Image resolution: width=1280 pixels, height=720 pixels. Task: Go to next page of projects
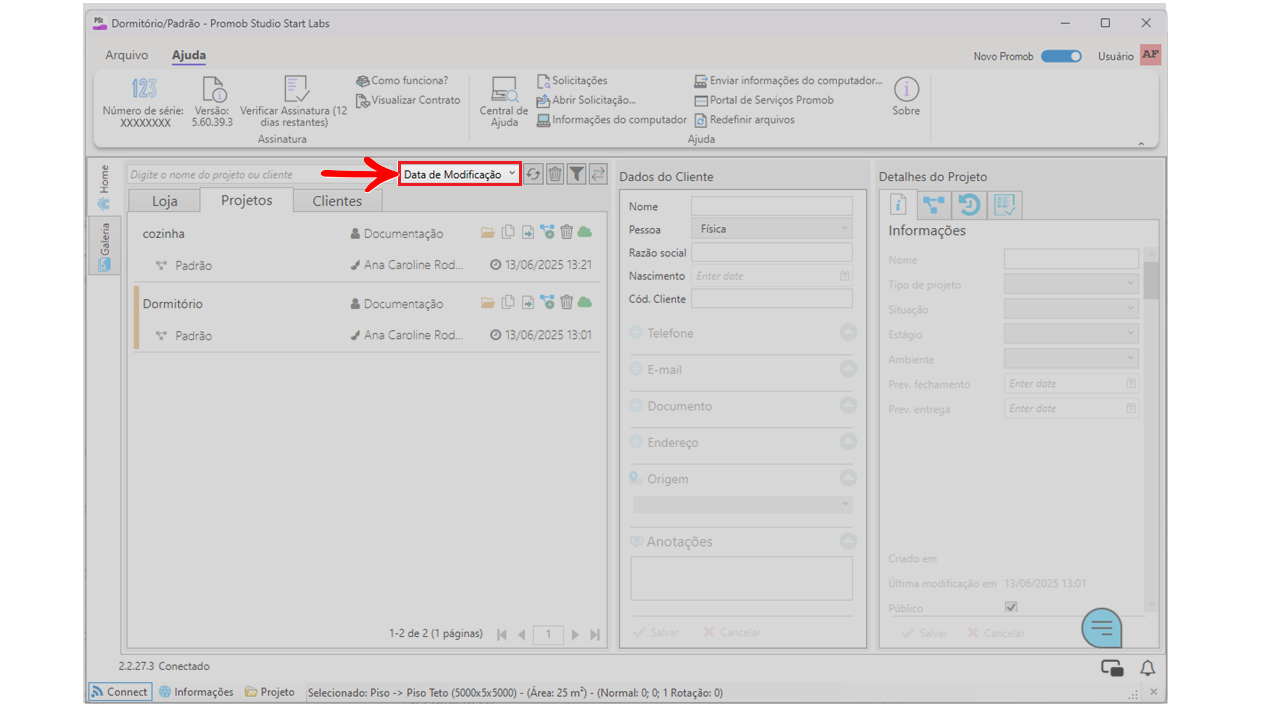tap(575, 634)
